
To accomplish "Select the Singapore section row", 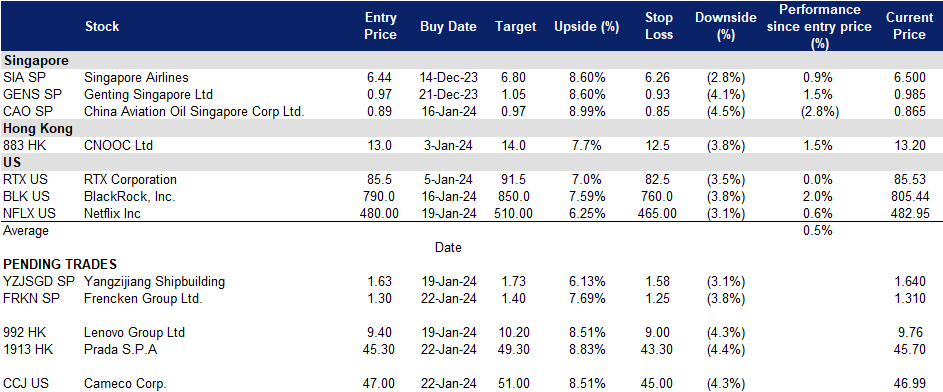I will tap(472, 60).
